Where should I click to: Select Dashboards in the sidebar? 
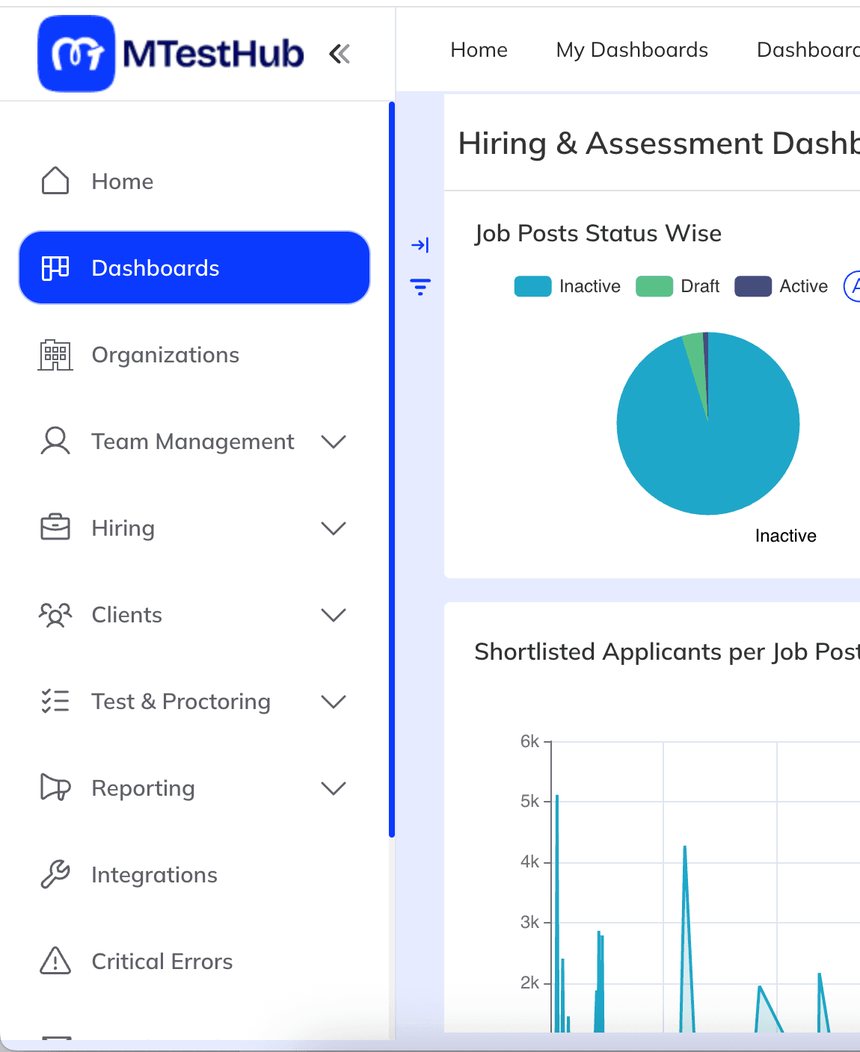194,268
